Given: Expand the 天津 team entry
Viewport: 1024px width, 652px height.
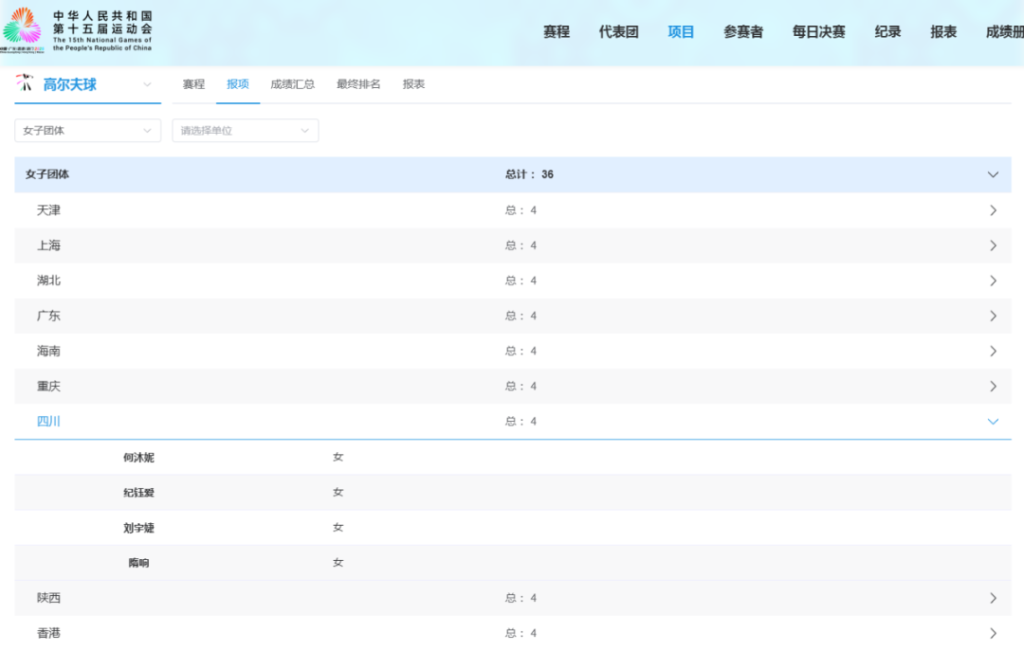Looking at the screenshot, I should tap(993, 210).
